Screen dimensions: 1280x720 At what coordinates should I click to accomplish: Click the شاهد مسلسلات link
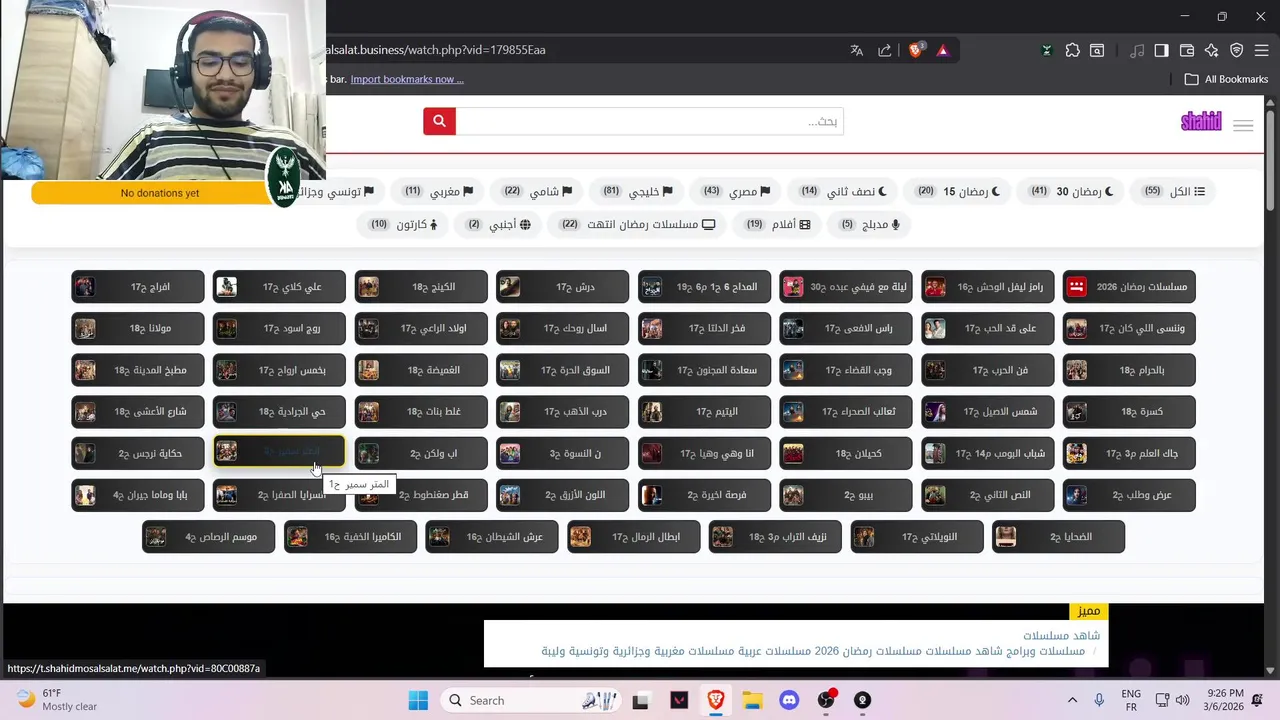(1061, 635)
